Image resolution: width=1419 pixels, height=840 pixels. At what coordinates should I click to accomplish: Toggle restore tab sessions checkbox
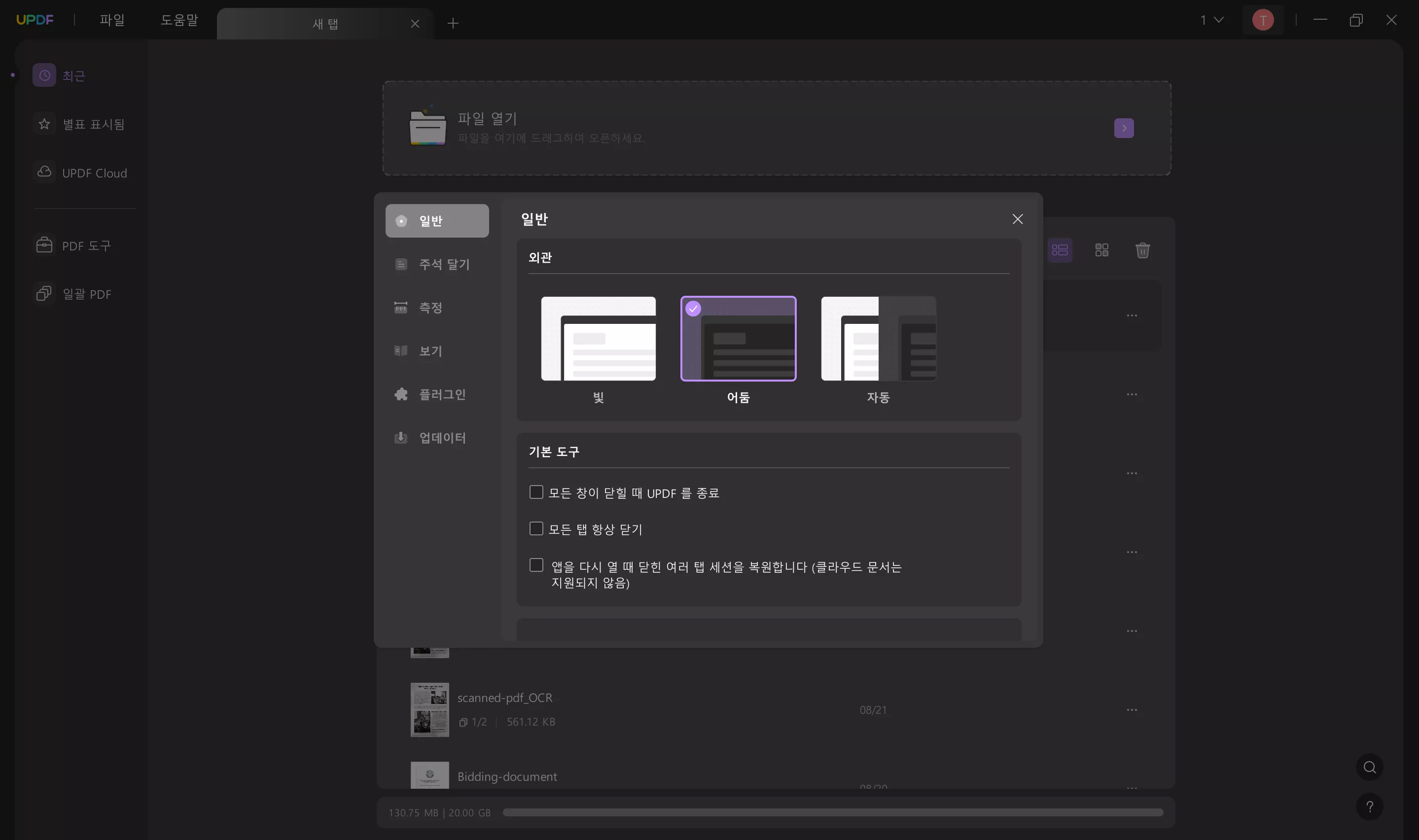pos(535,565)
